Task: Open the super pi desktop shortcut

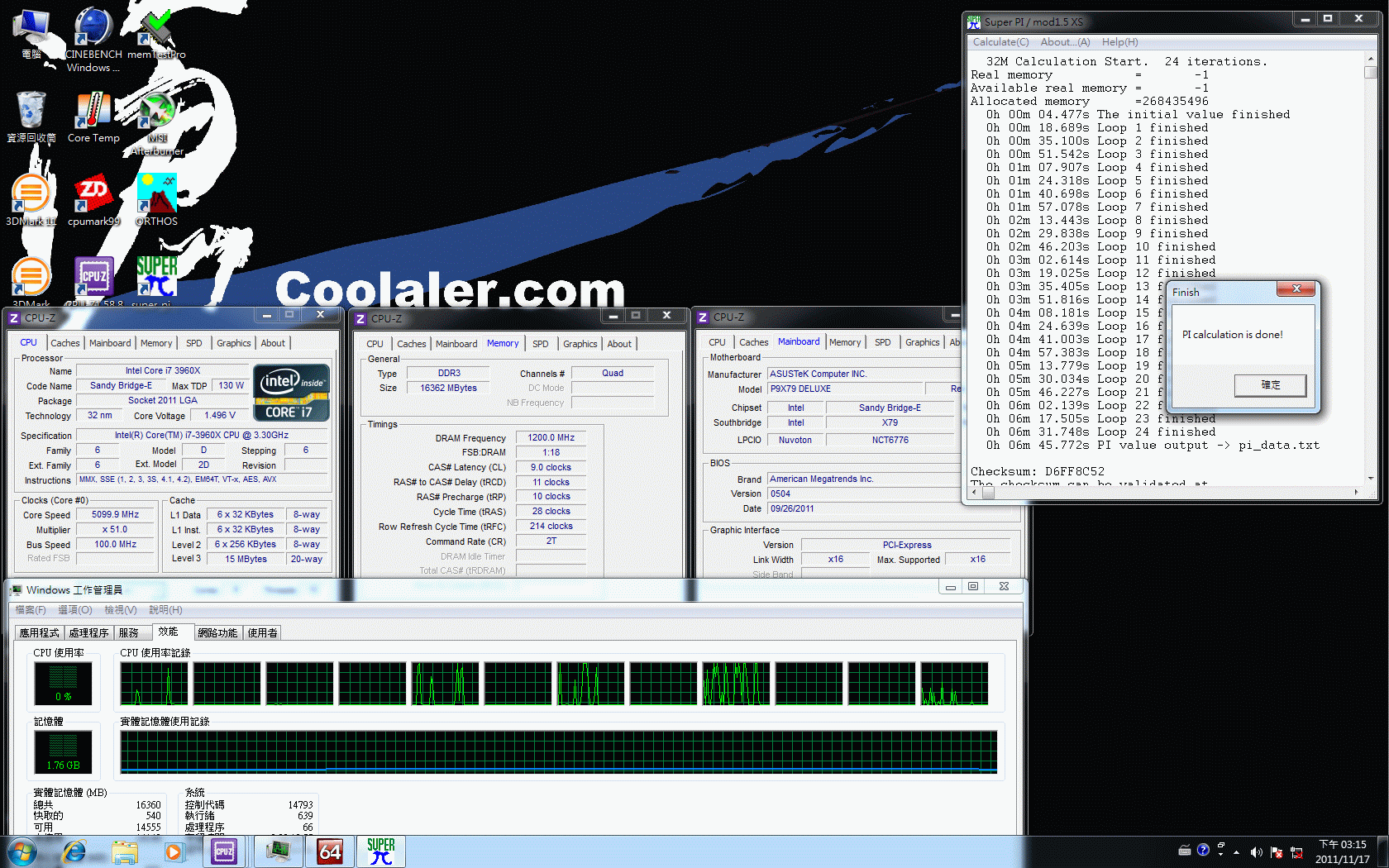Action: coord(156,281)
